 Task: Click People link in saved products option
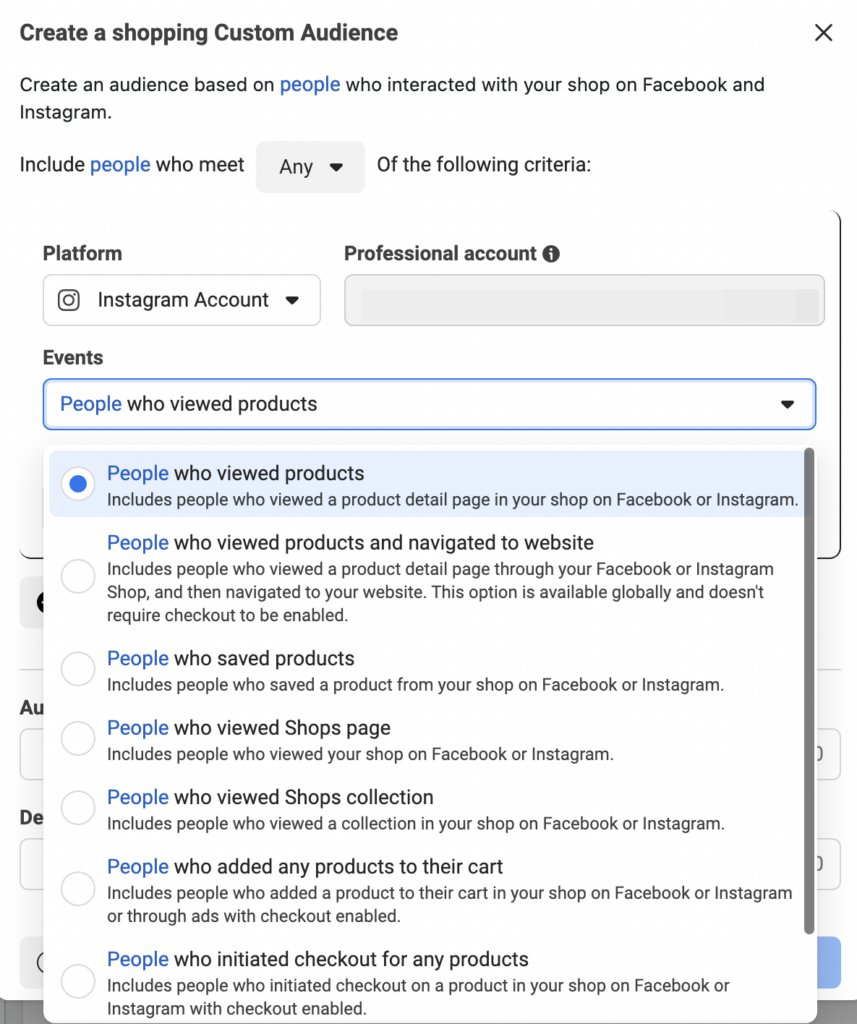click(138, 659)
